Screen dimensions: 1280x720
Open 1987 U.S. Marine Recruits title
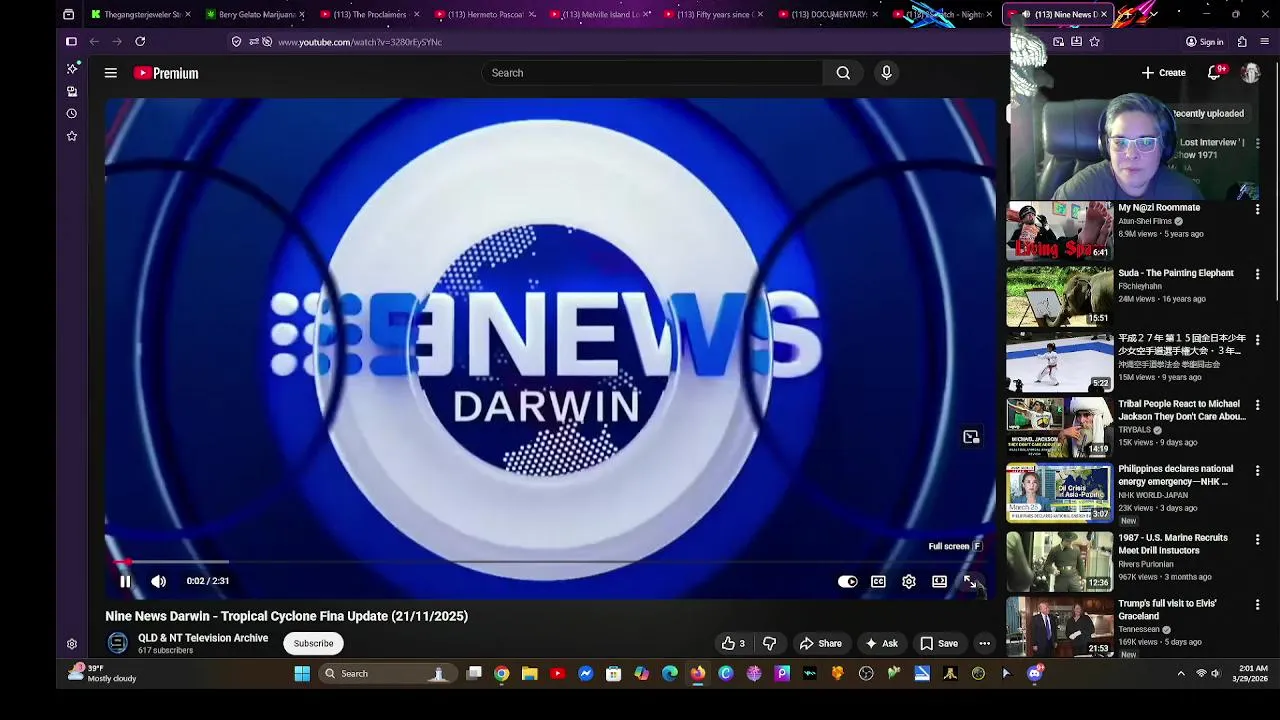click(x=1173, y=544)
